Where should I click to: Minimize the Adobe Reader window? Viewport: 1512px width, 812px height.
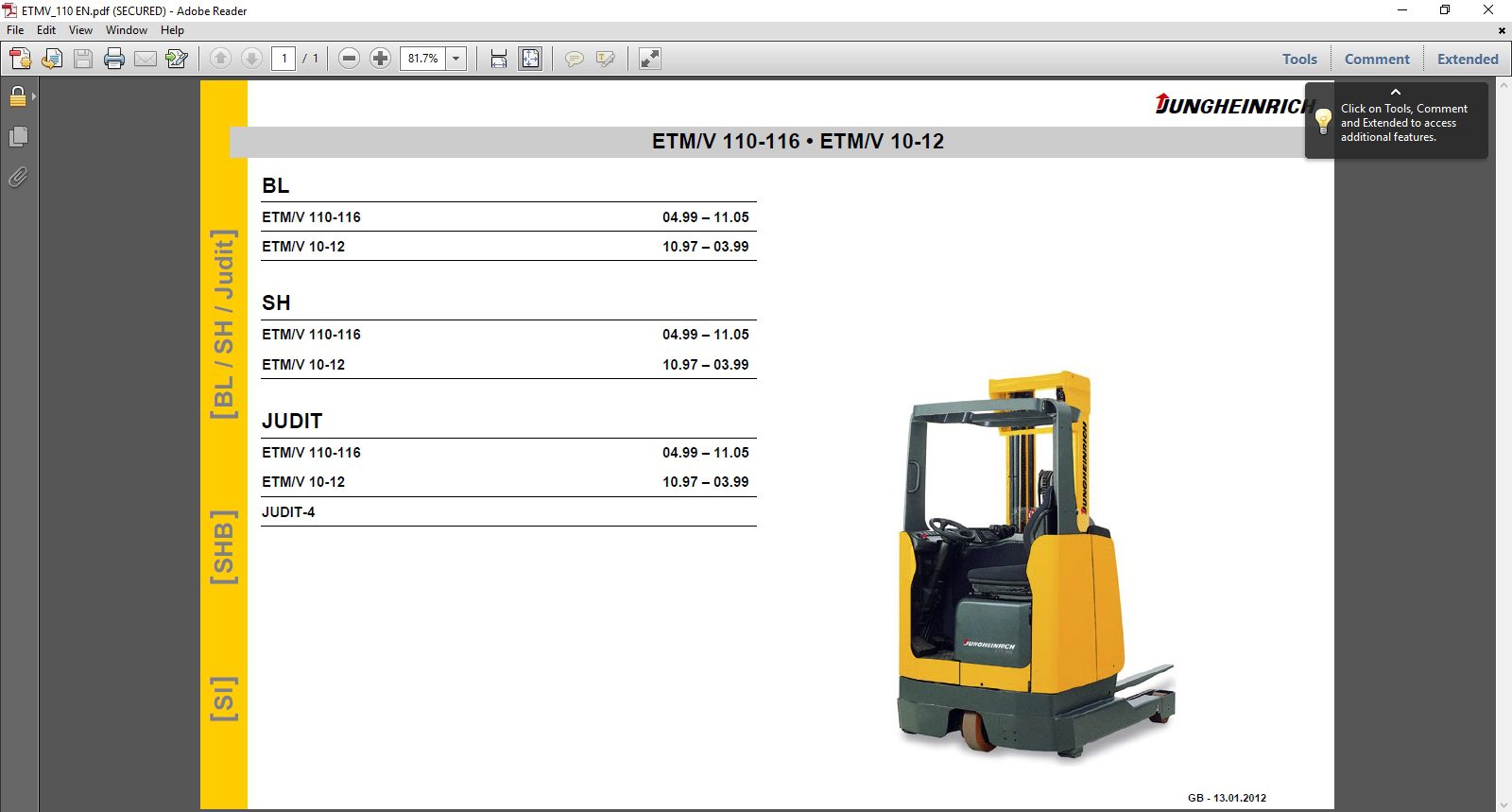tap(1402, 10)
